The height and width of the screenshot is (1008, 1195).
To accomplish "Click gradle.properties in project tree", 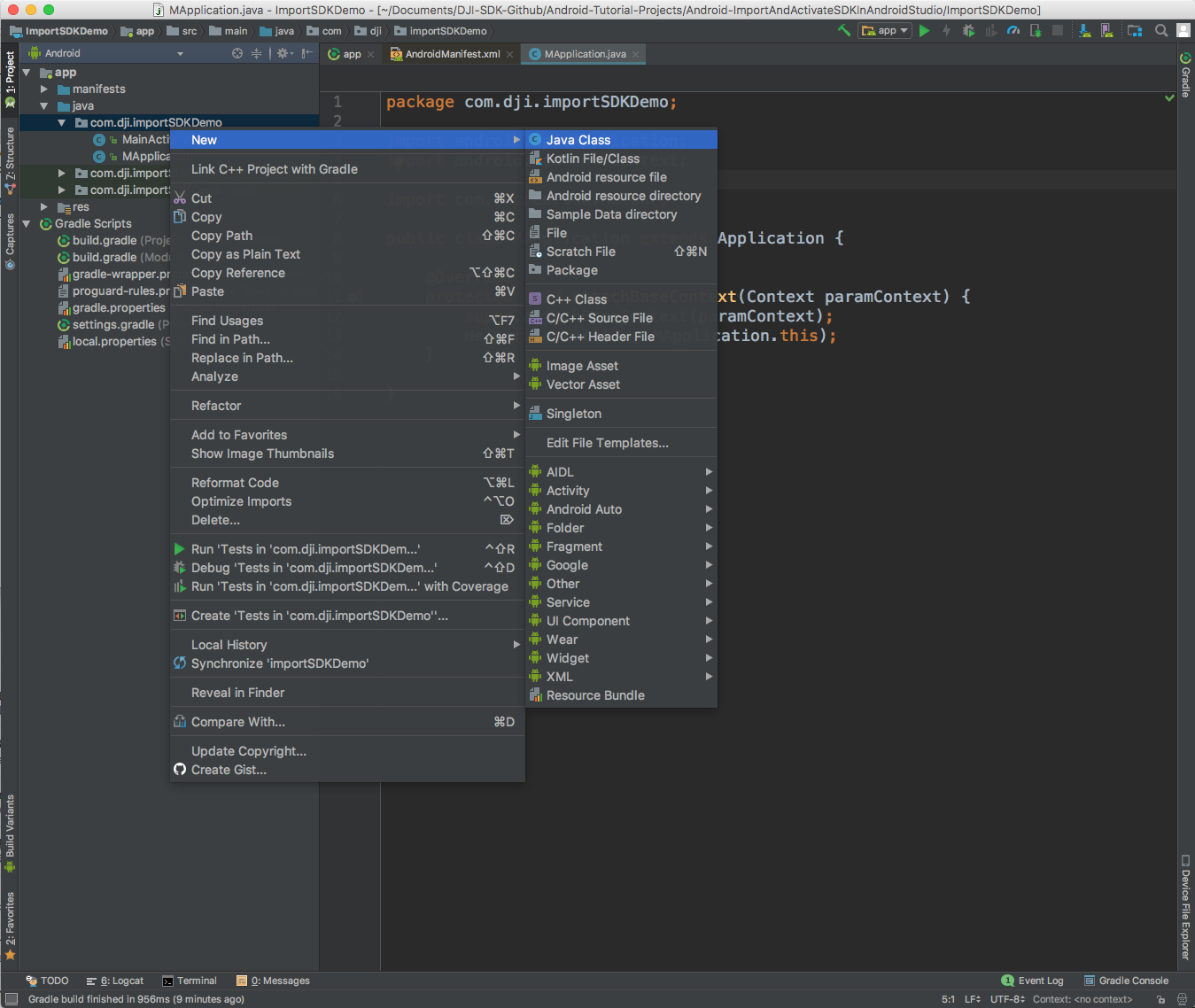I will point(112,308).
